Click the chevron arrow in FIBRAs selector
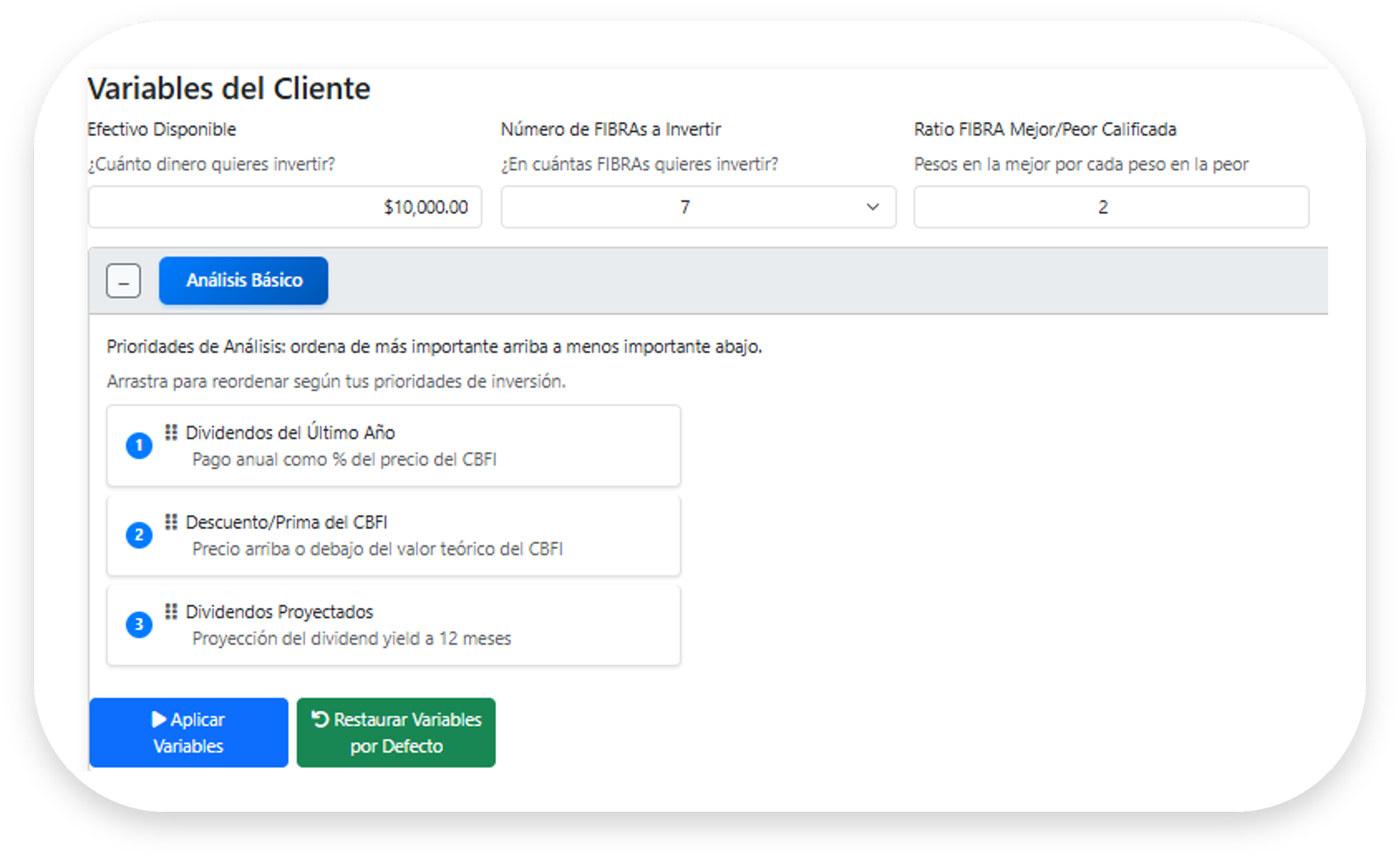1400x859 pixels. point(872,207)
